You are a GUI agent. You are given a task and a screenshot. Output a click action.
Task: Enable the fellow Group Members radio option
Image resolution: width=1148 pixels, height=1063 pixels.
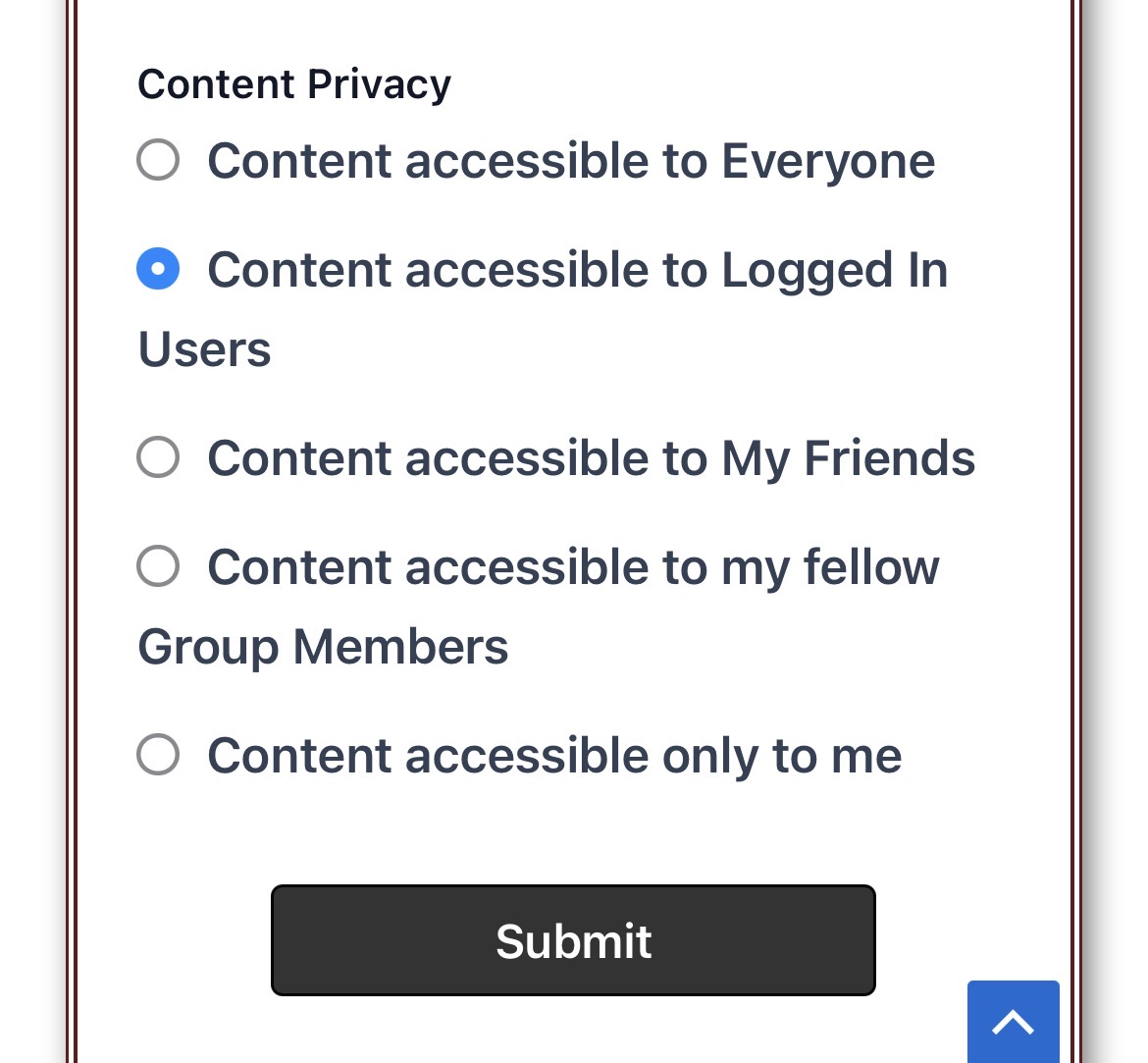click(158, 566)
